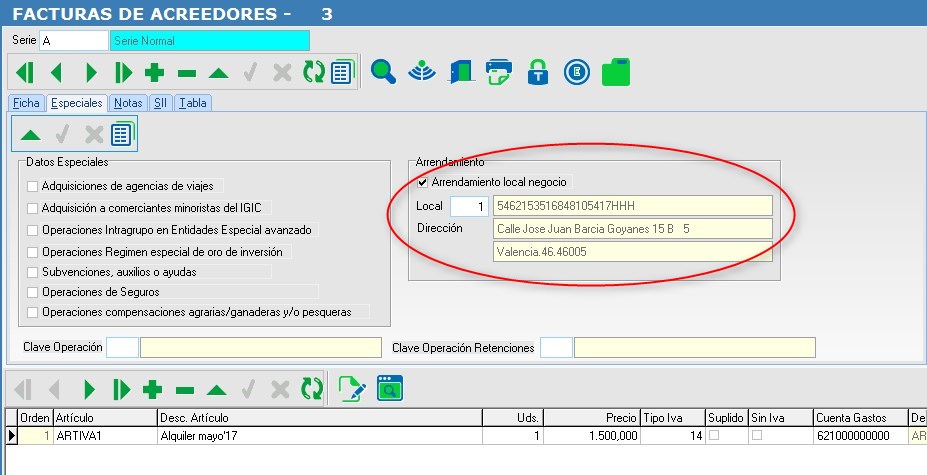Go to first invoice in top toolbar
This screenshot has width=927, height=475.
(x=25, y=73)
